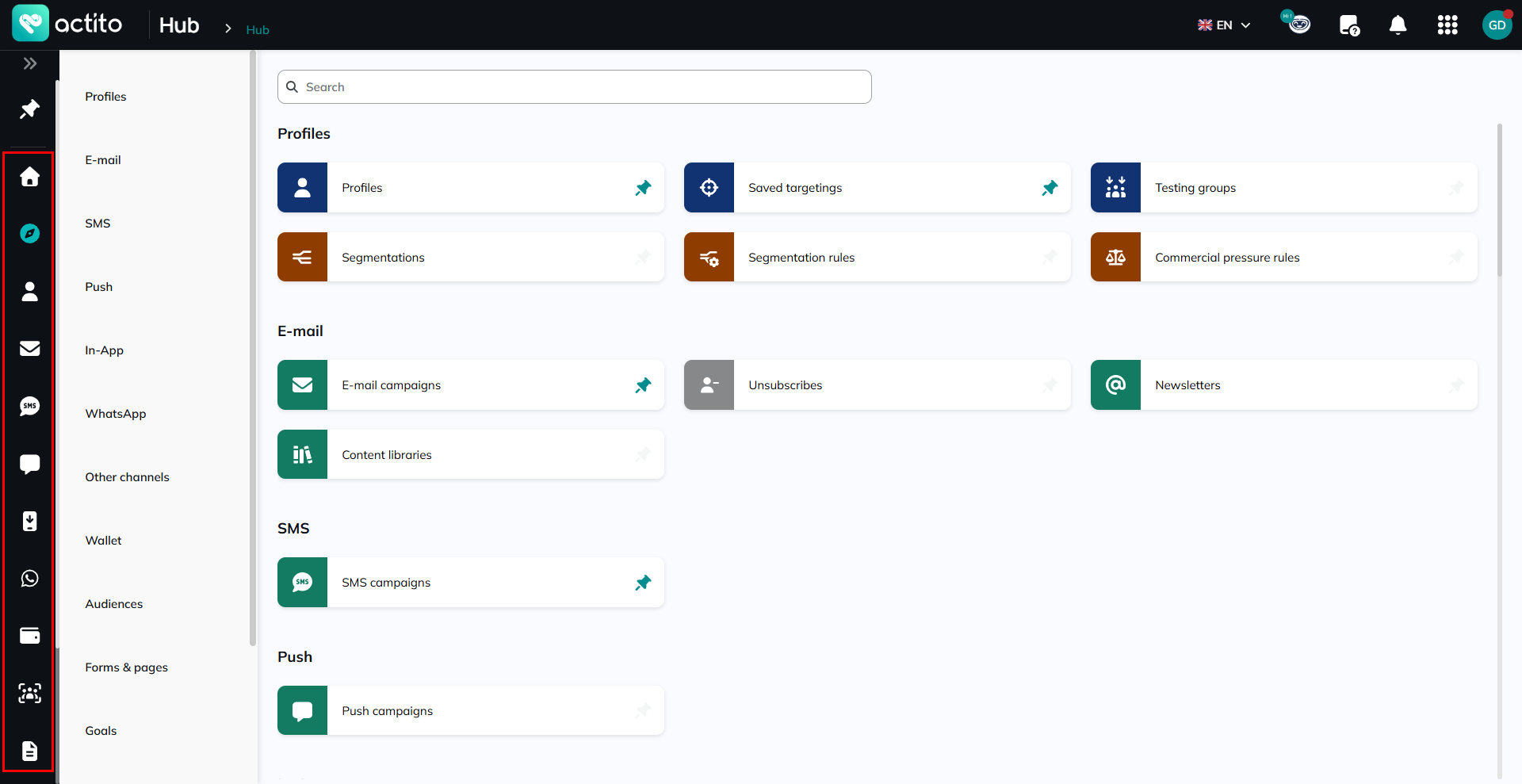Select the wallet icon in sidebar
The height and width of the screenshot is (784, 1522).
point(29,636)
